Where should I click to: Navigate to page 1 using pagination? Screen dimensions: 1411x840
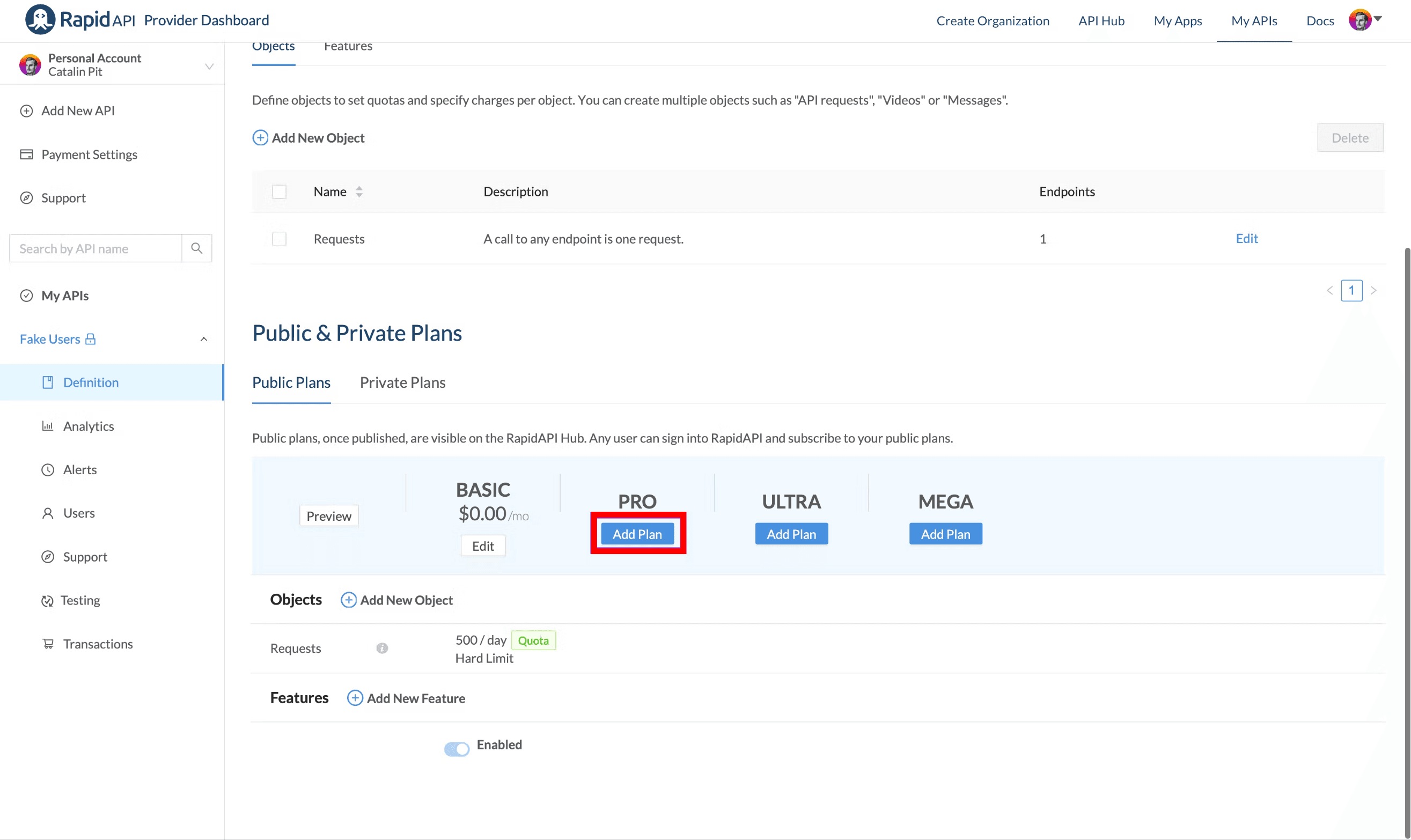click(x=1352, y=290)
